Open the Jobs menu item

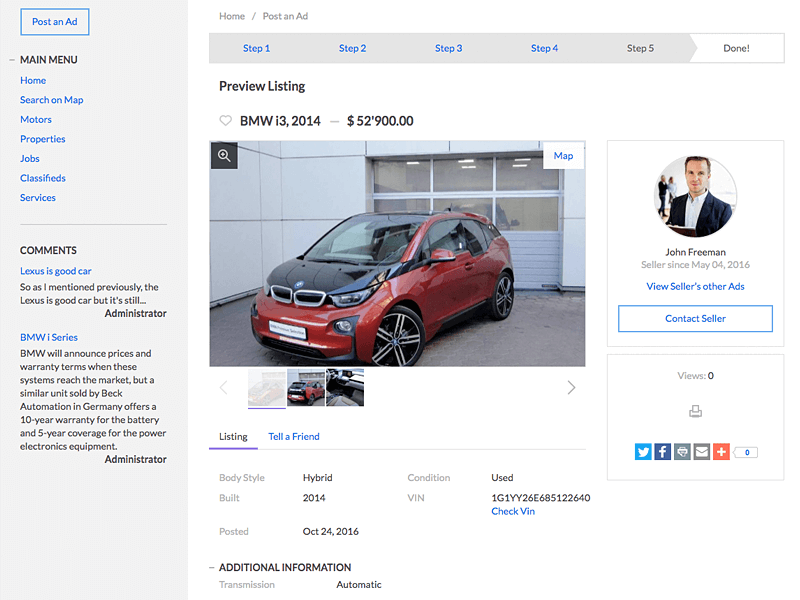30,159
